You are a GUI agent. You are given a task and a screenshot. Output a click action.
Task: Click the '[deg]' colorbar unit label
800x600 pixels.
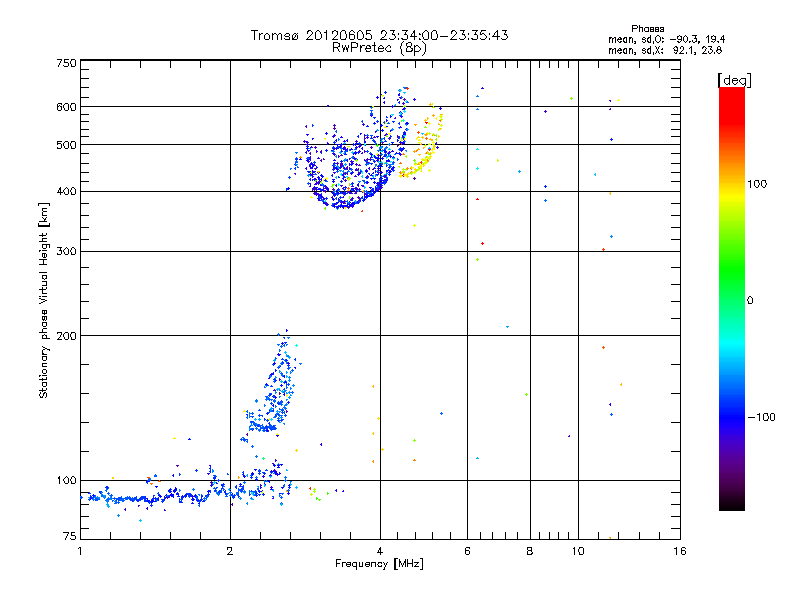pos(734,80)
